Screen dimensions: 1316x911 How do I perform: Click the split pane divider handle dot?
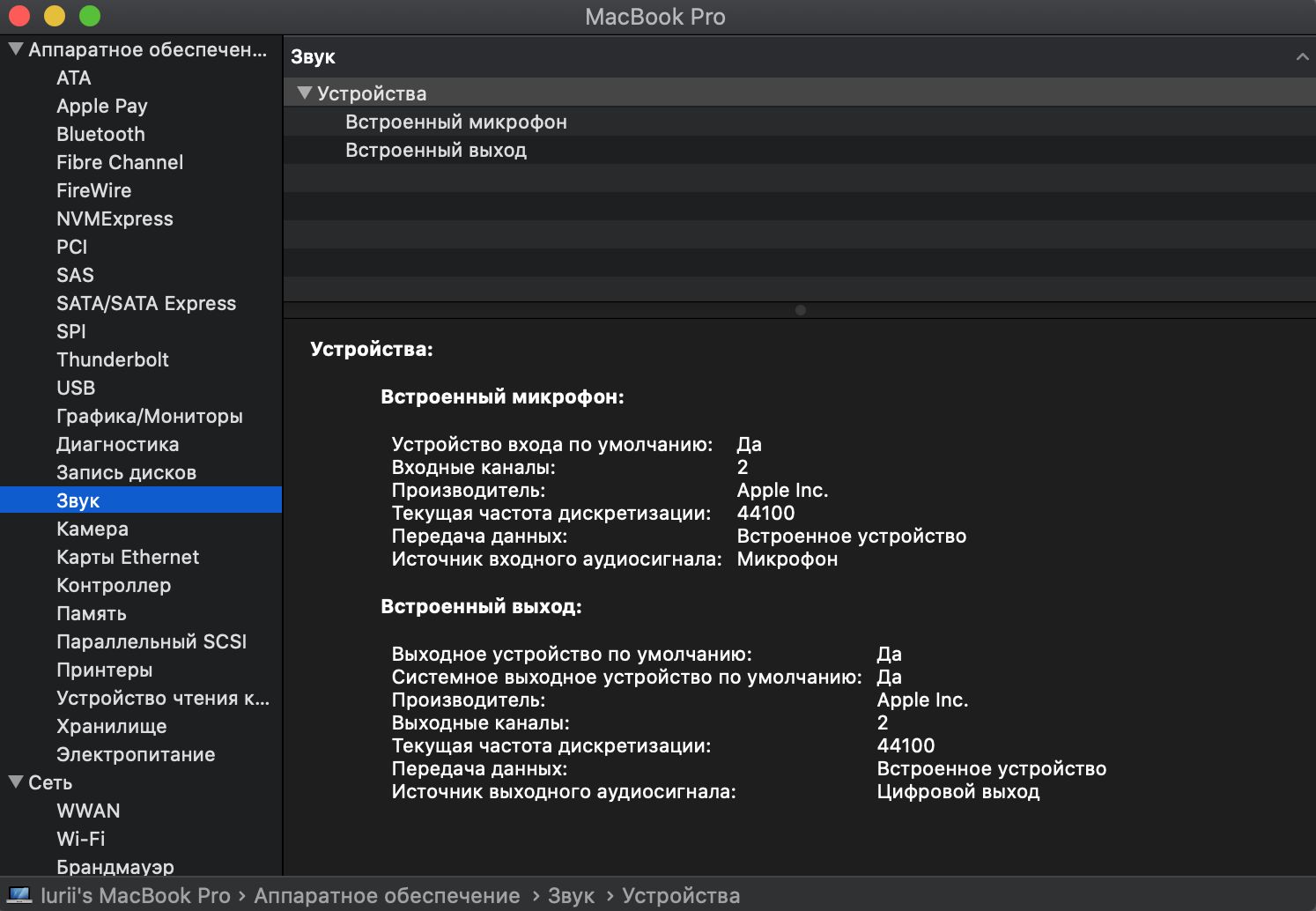coord(800,310)
